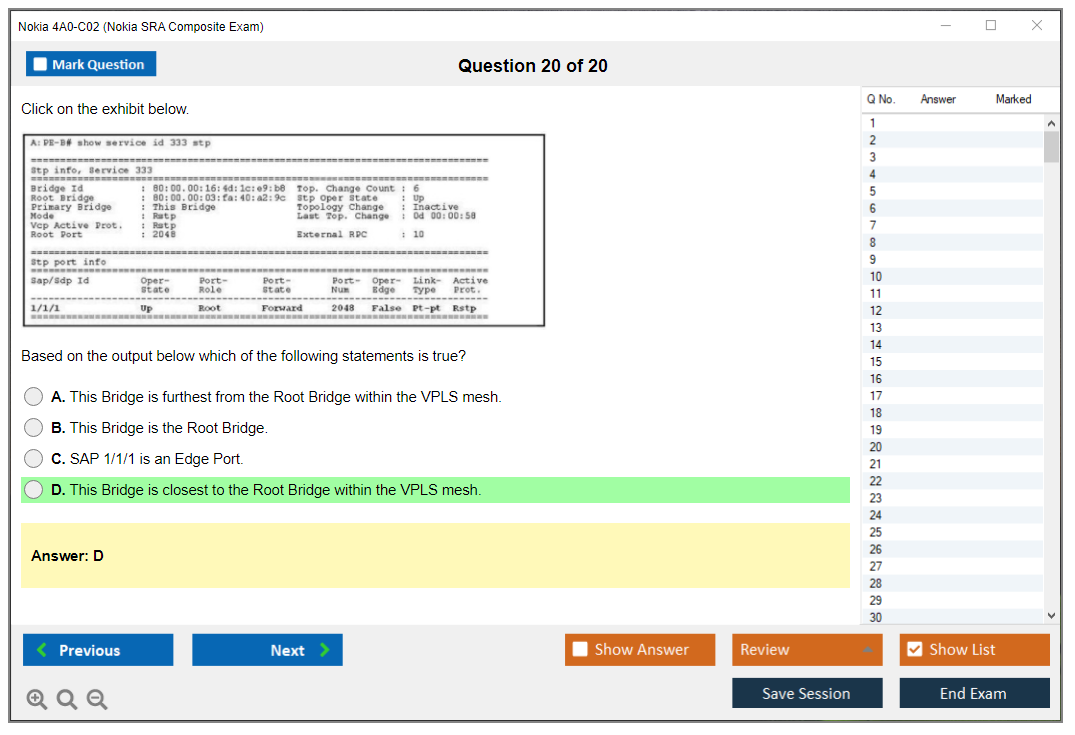Select option C about SAP 1/1/1
Viewport: 1075px width, 735px height.
34,459
